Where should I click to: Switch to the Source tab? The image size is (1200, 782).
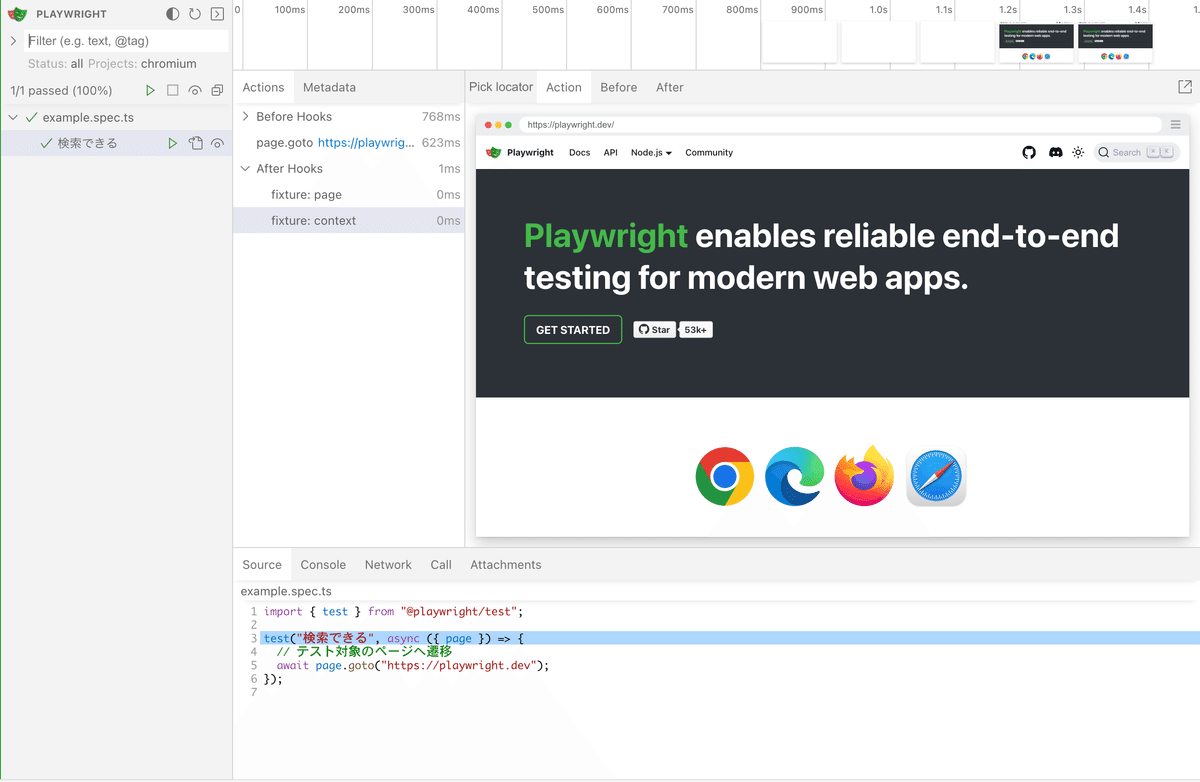[x=262, y=565]
